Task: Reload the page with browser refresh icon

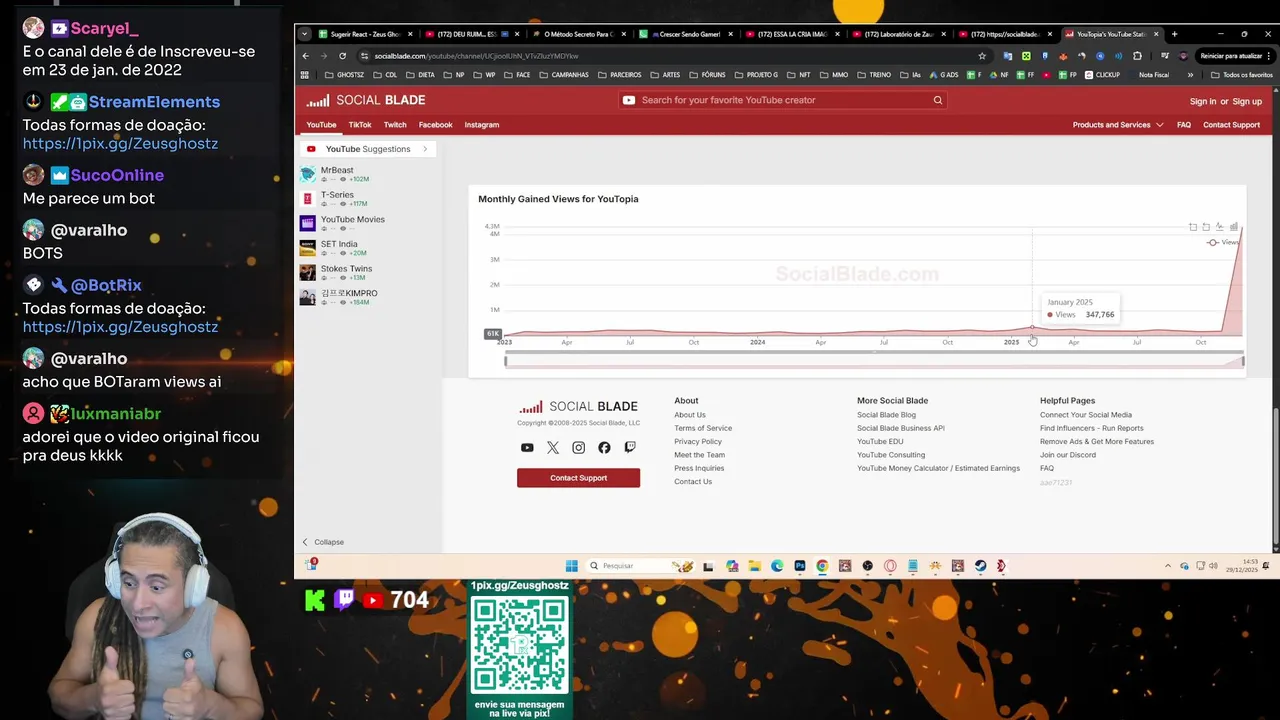Action: [342, 56]
